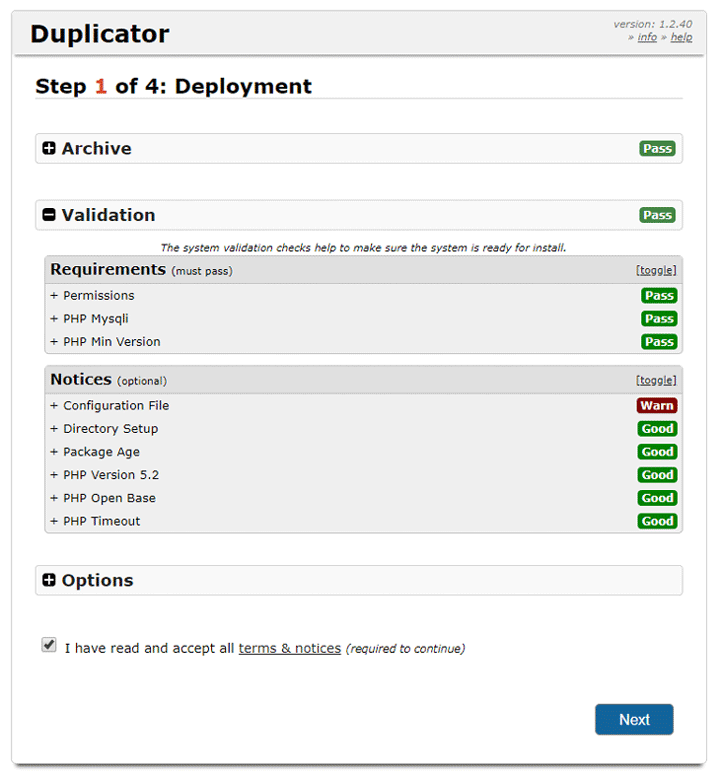Click the PHP Version 5.2 Good badge
The width and height of the screenshot is (720, 774).
click(x=657, y=475)
